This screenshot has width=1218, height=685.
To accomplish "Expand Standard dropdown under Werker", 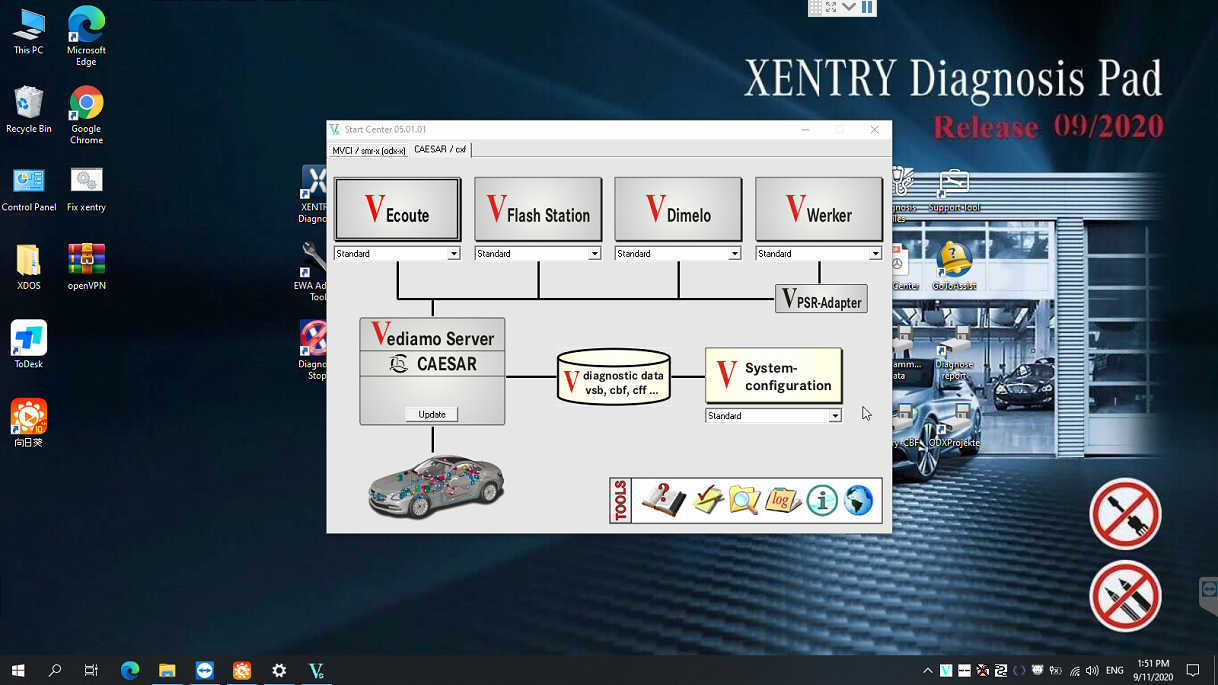I will (x=875, y=254).
